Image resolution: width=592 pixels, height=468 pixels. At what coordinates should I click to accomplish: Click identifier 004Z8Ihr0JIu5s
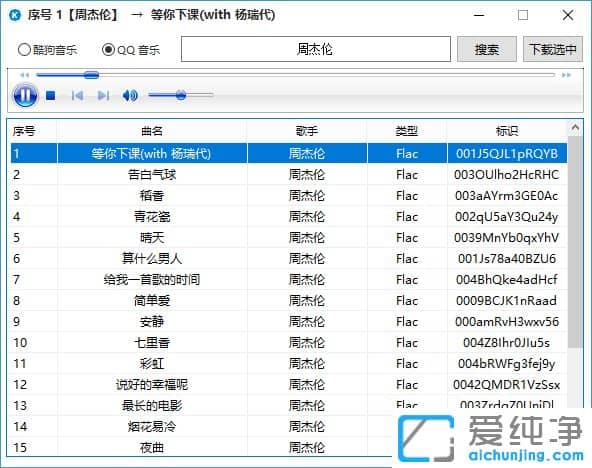click(507, 343)
